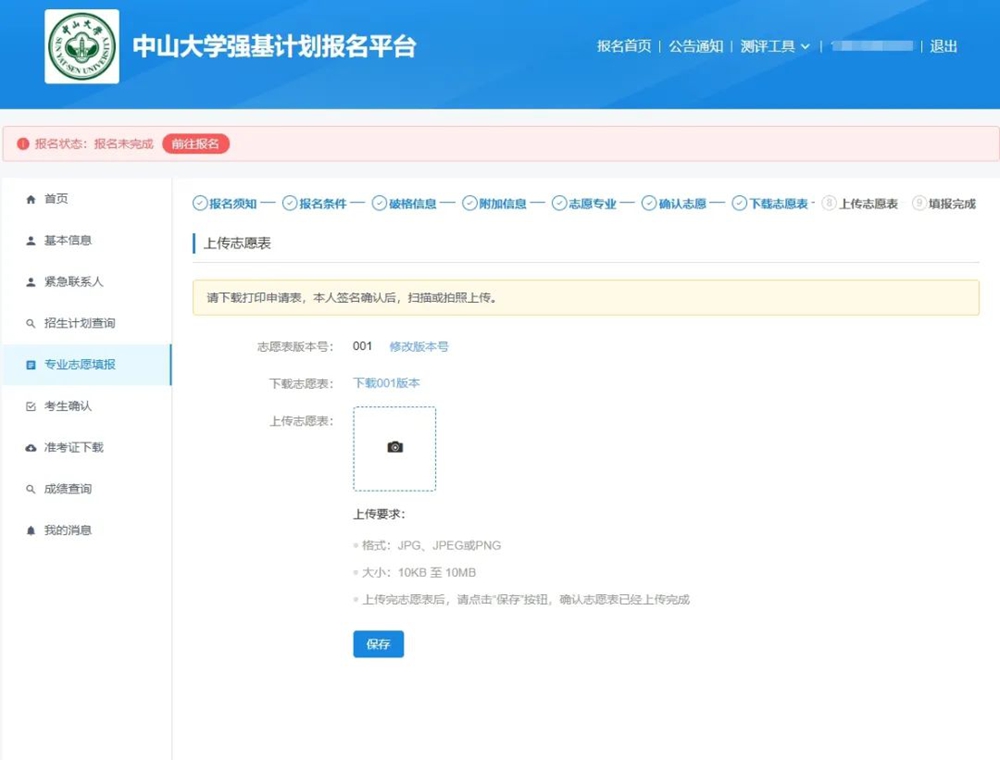Open the 紧急联系人 sidebar item
This screenshot has width=1000, height=760.
point(73,282)
